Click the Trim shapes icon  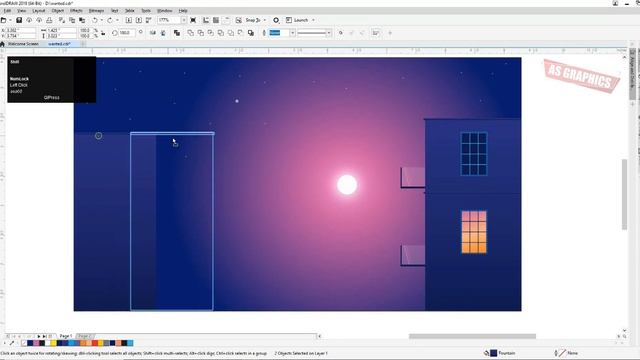point(200,33)
